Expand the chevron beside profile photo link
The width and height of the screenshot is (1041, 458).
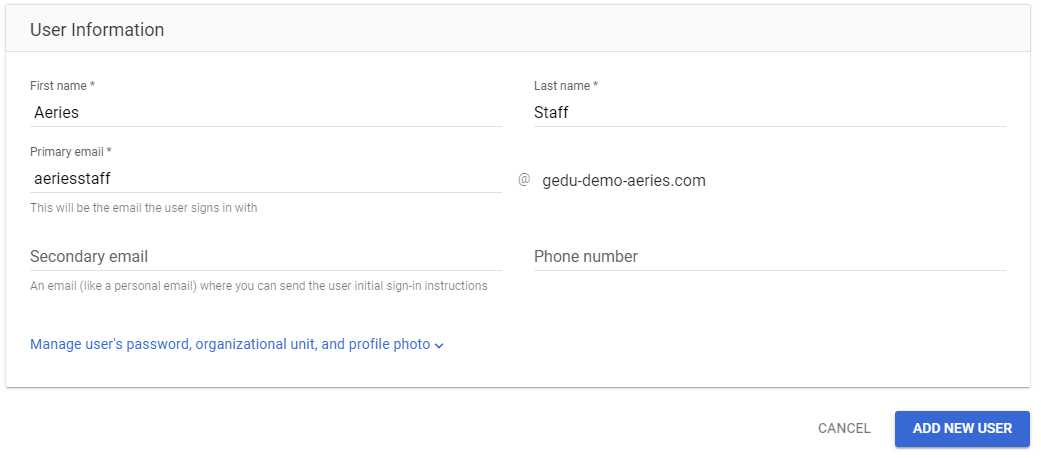pos(440,345)
